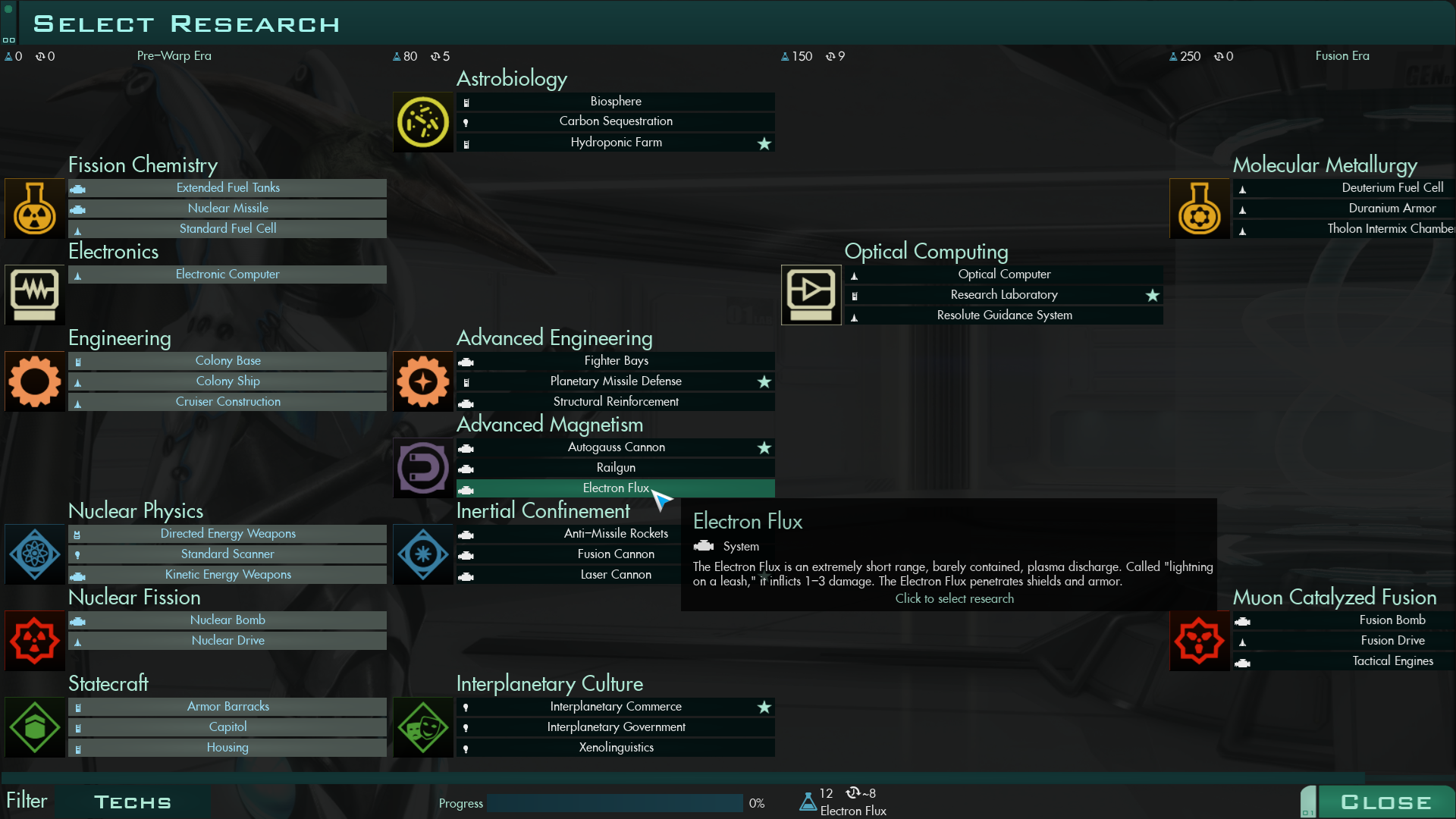
Task: Choose Fusion Cannon under Inertial Confinement
Action: click(616, 554)
